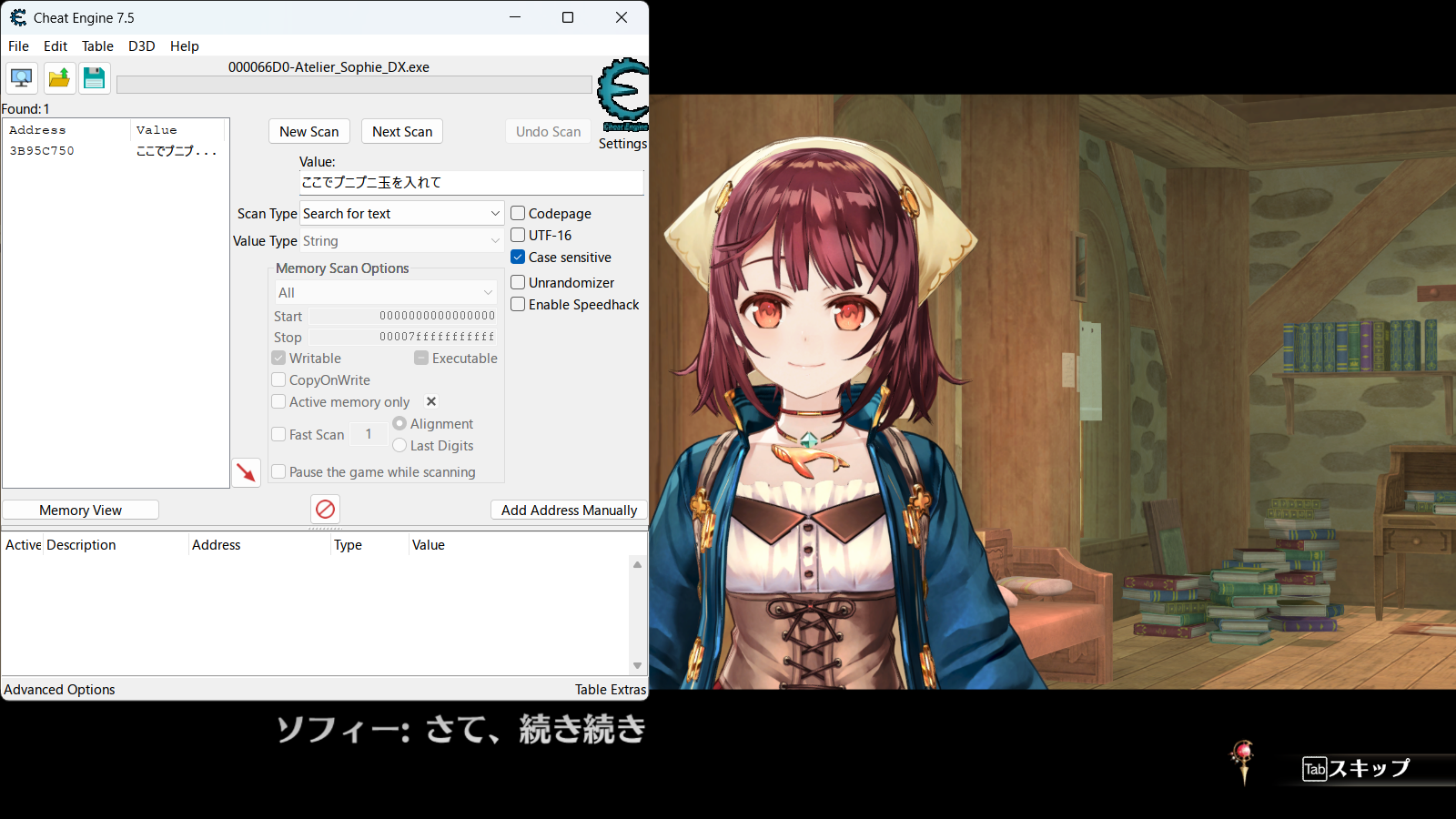
Task: Click the Add Address Manually button
Action: coord(569,511)
